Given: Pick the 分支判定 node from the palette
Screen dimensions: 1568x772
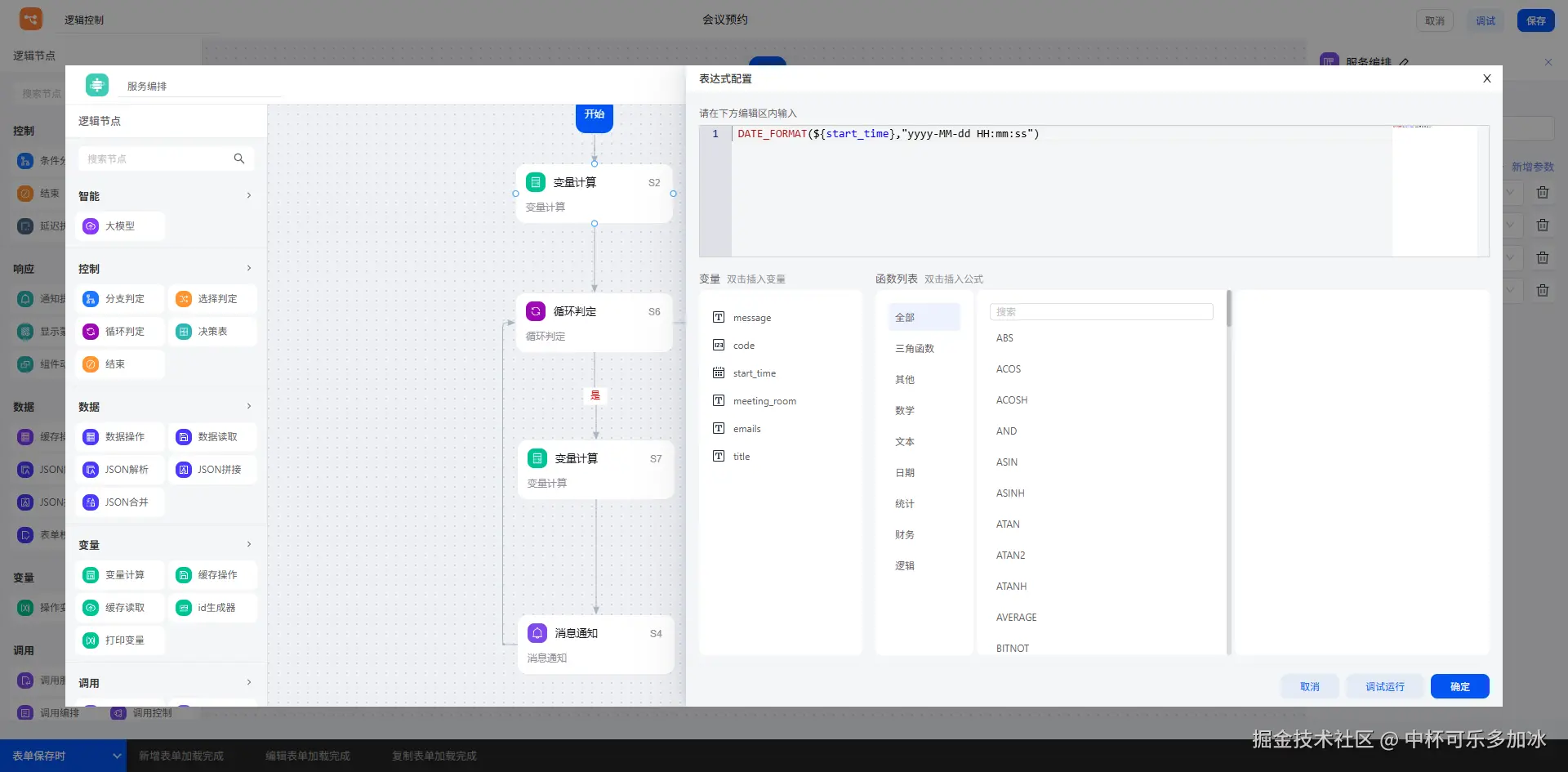Looking at the screenshot, I should point(120,299).
